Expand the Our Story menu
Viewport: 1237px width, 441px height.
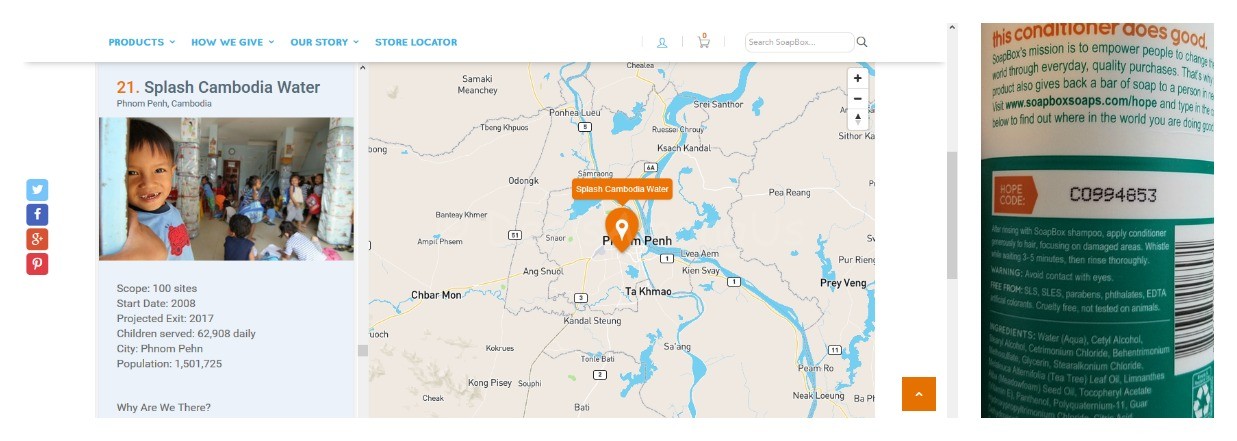coord(324,42)
